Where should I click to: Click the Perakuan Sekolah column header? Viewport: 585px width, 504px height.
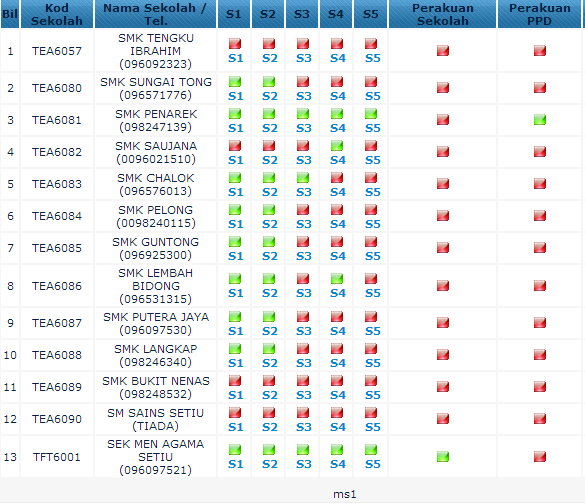pyautogui.click(x=442, y=14)
